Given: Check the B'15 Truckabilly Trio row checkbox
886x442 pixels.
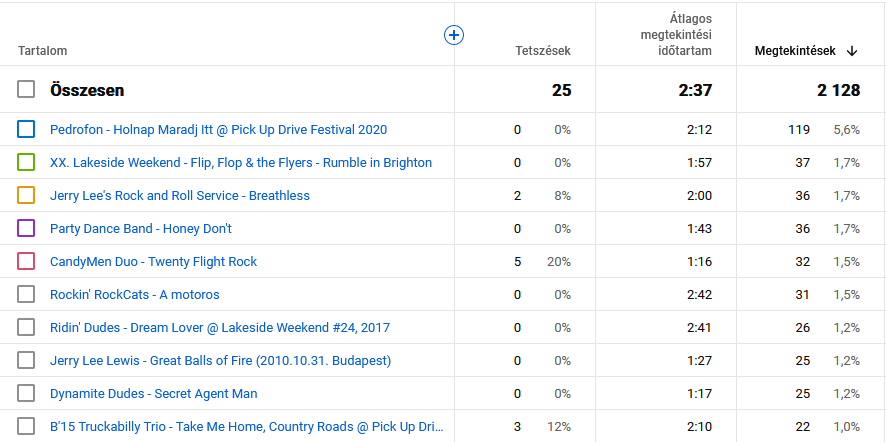Looking at the screenshot, I should pyautogui.click(x=26, y=426).
